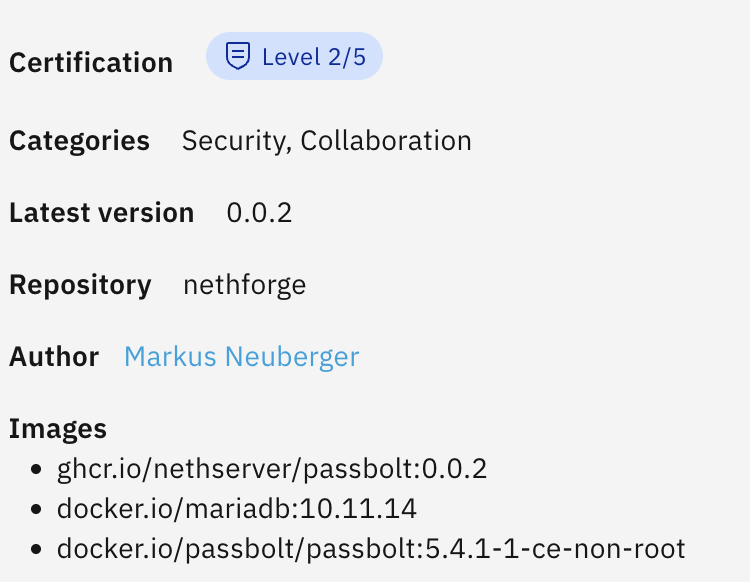Image resolution: width=750 pixels, height=582 pixels.
Task: Click the Security category
Action: 236,141
